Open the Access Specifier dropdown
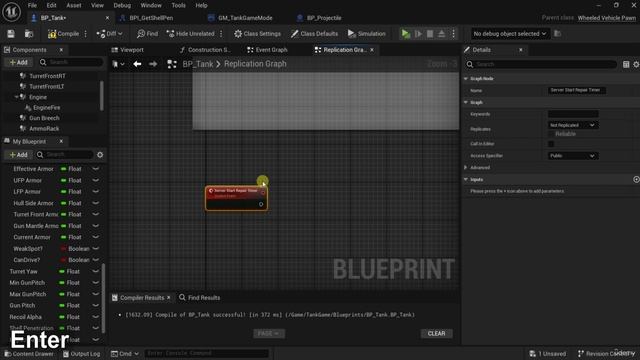 pyautogui.click(x=572, y=156)
